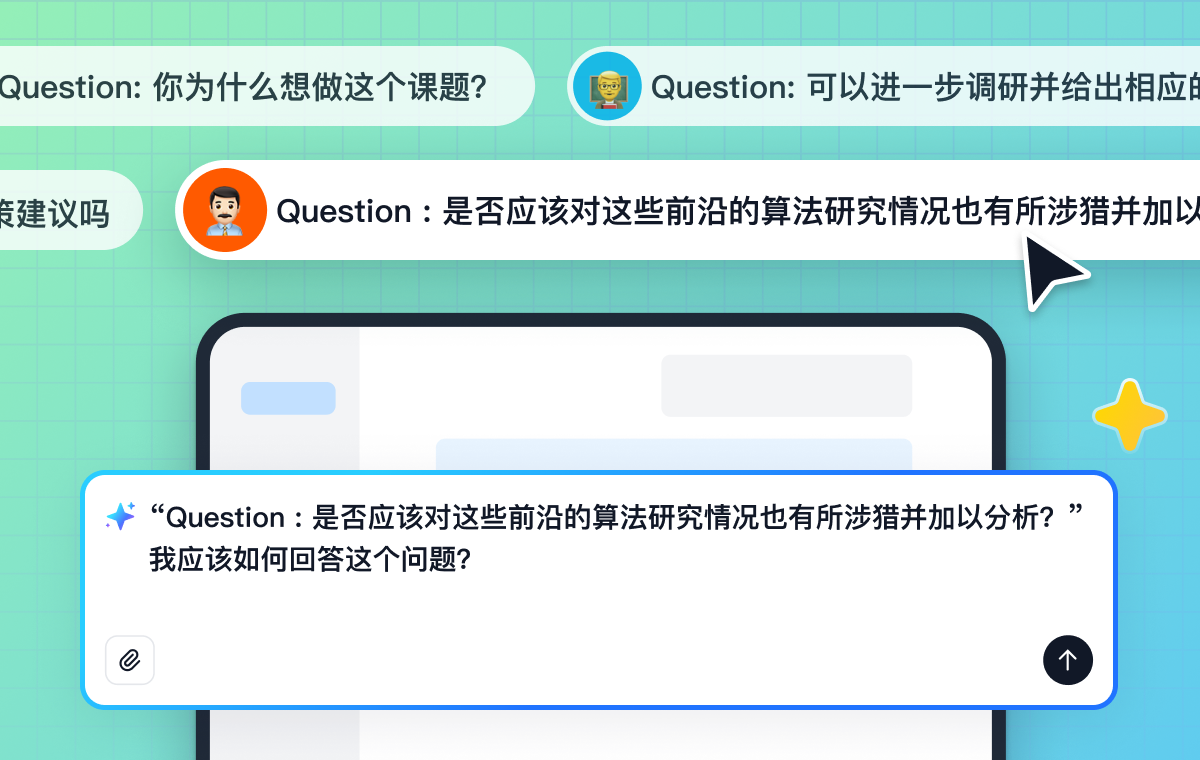Click the gray placeholder block in mockup
This screenshot has height=760, width=1200.
pyautogui.click(x=786, y=385)
